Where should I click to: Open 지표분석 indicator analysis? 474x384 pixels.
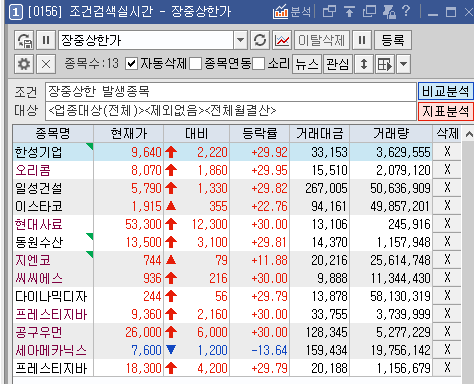(446, 111)
